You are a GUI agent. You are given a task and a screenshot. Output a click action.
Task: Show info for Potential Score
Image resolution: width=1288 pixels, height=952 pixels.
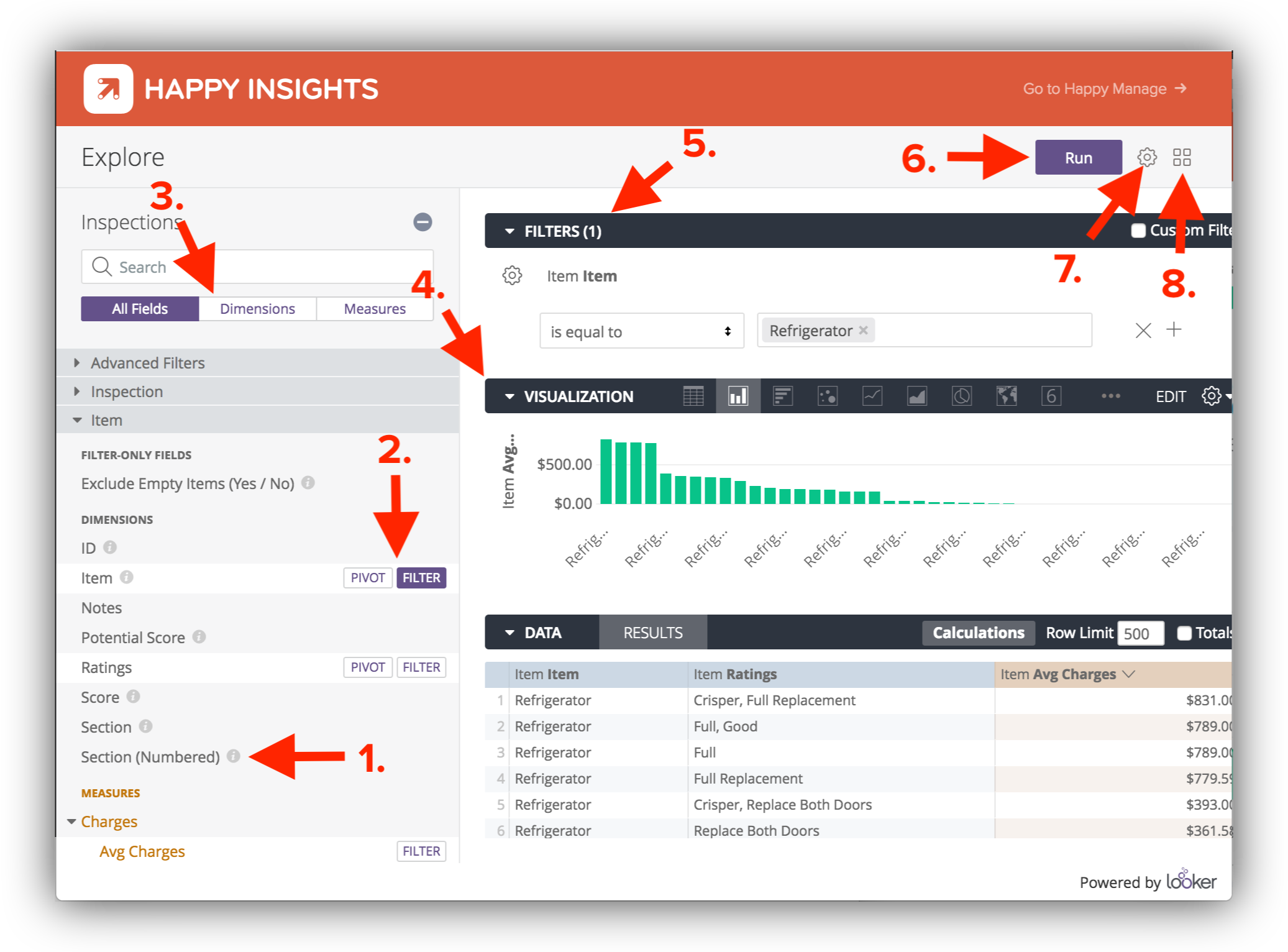point(199,636)
